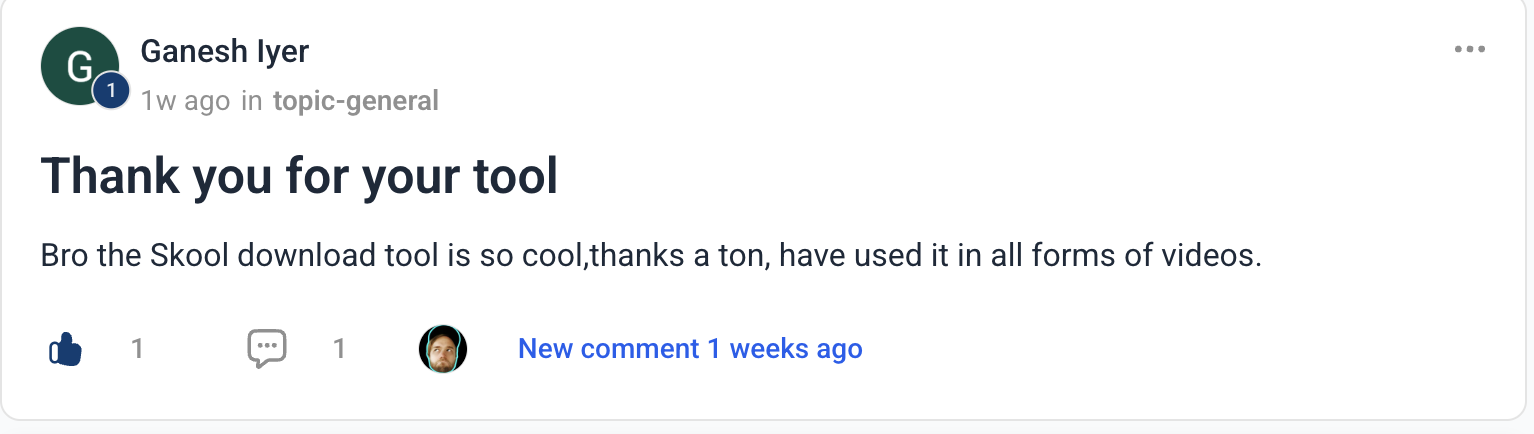
Task: Like the post with thumbs-up icon
Action: coord(65,349)
